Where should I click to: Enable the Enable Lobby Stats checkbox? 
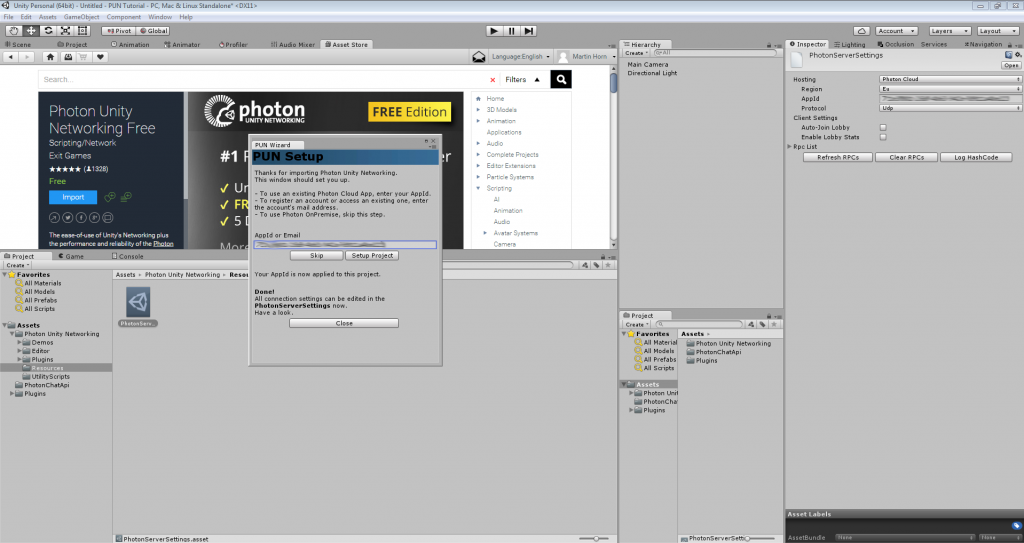[x=883, y=137]
